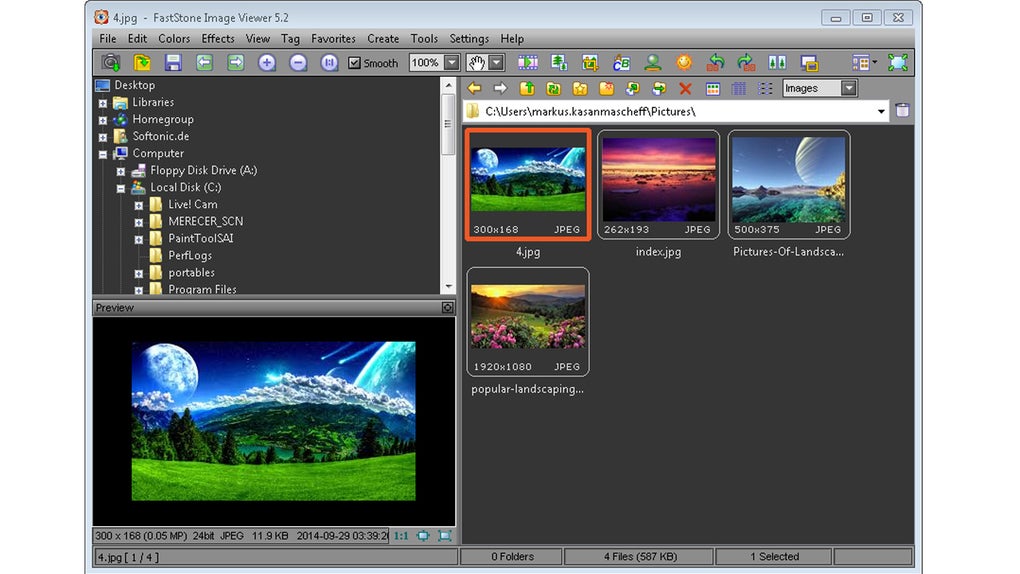
Task: Open the 100% zoom level dropdown
Action: (x=451, y=63)
